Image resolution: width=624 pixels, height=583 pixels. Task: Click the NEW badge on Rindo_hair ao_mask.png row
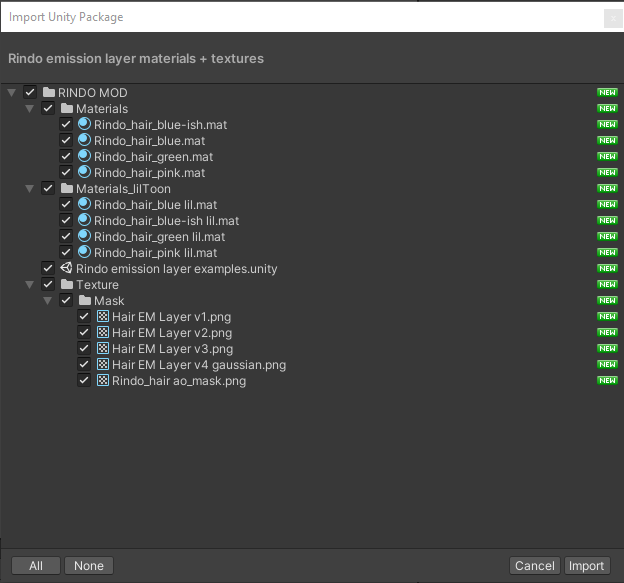pyautogui.click(x=607, y=380)
